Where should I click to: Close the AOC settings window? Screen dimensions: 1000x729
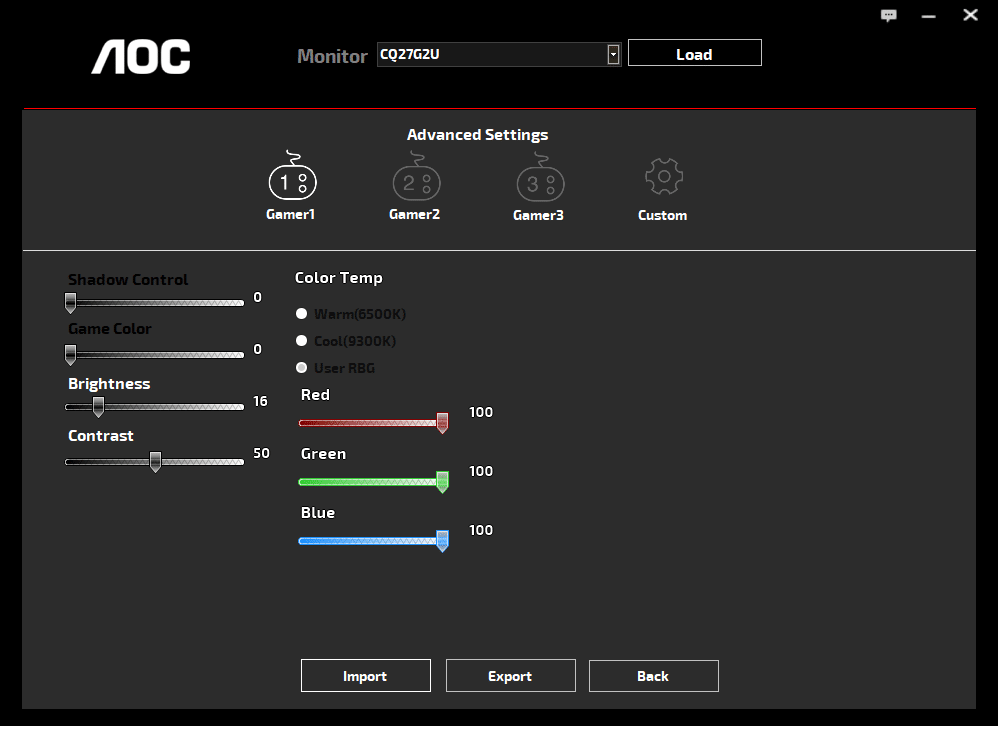coord(970,15)
